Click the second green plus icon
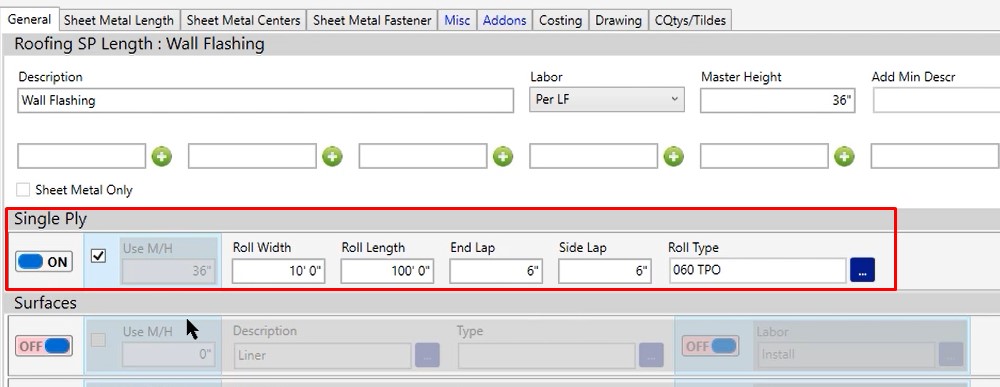Image resolution: width=1000 pixels, height=387 pixels. click(332, 156)
